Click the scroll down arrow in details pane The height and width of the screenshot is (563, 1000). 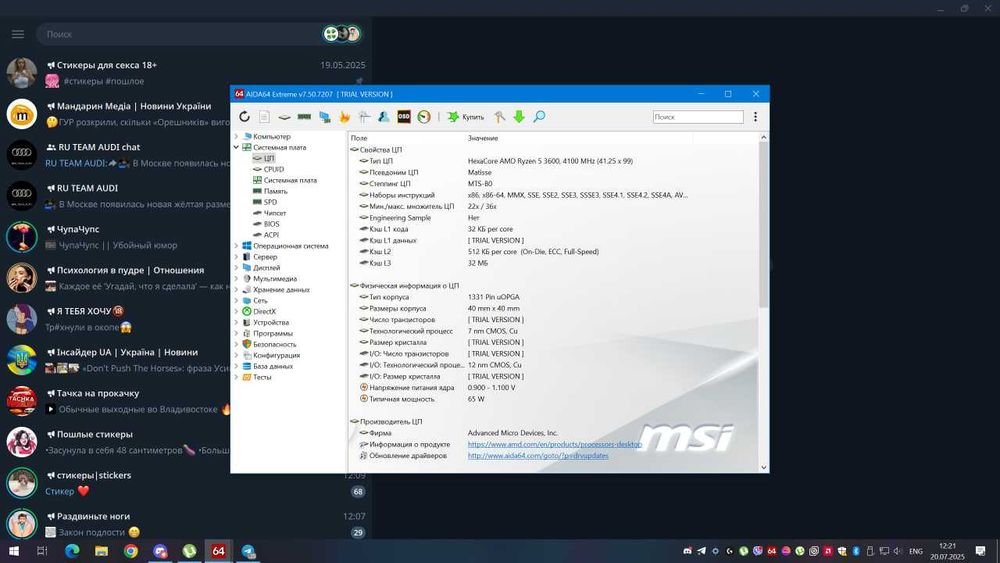tap(763, 467)
